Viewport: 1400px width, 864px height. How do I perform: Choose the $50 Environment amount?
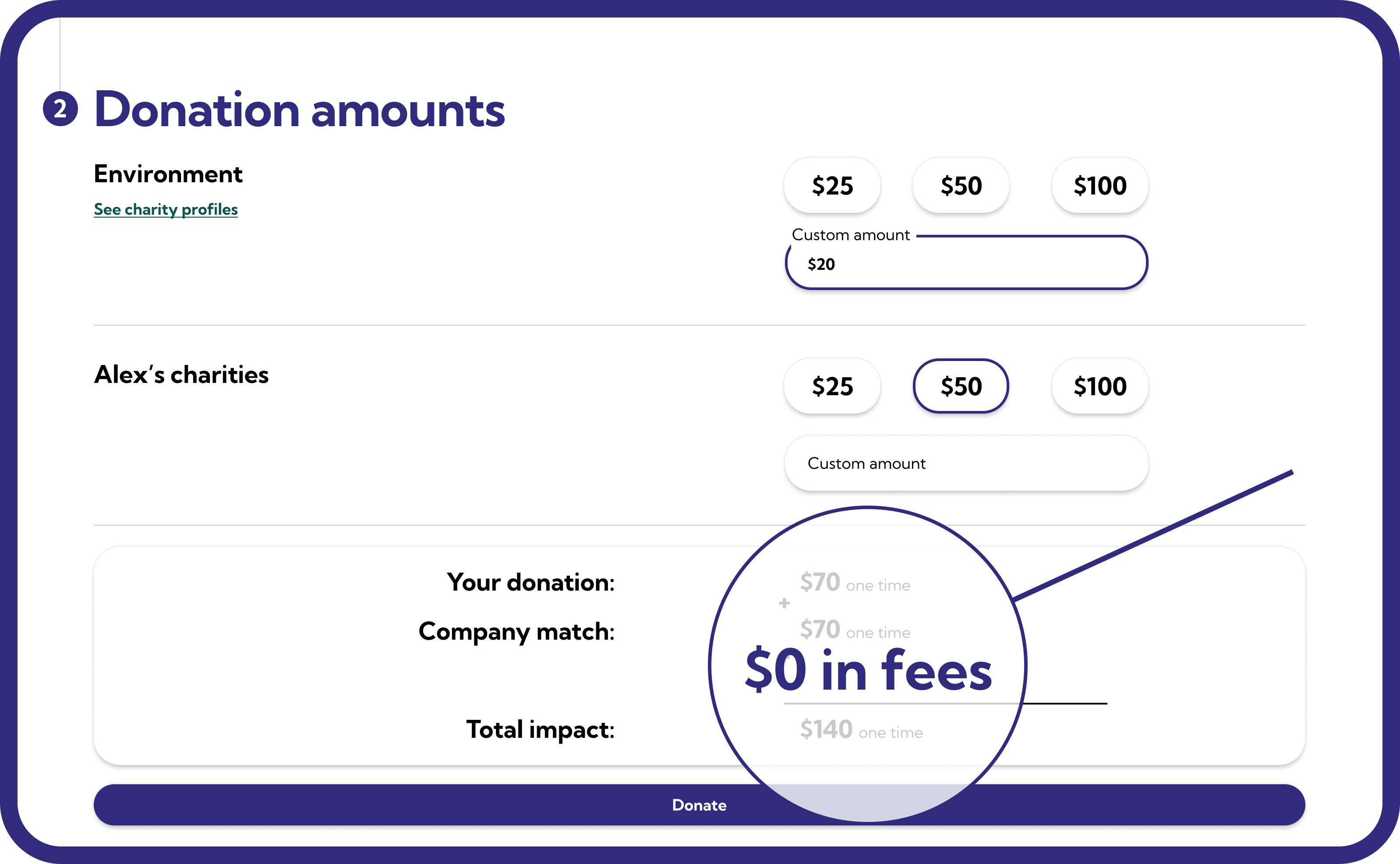[x=961, y=186]
